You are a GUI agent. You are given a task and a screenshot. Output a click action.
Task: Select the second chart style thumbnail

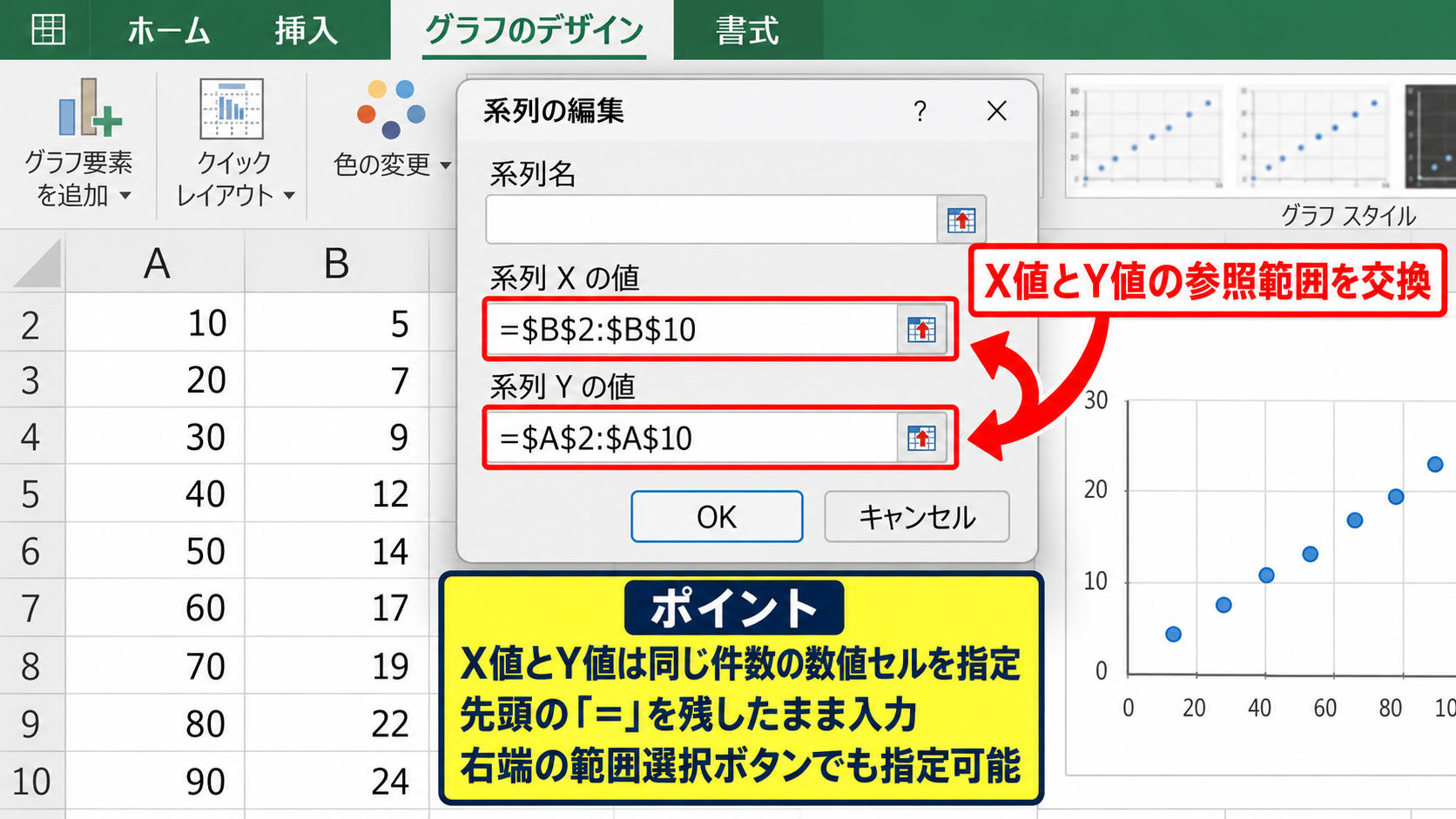tap(1315, 137)
